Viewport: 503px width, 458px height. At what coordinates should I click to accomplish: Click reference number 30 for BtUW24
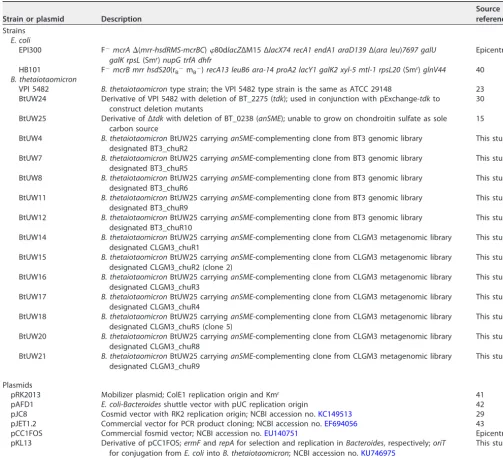[480, 99]
